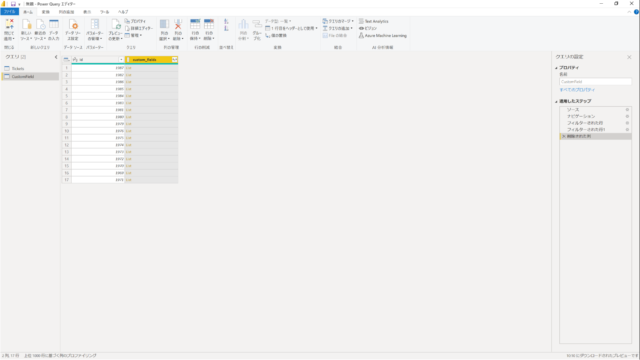Click the sort ascending icon in ribbon

tap(226, 21)
